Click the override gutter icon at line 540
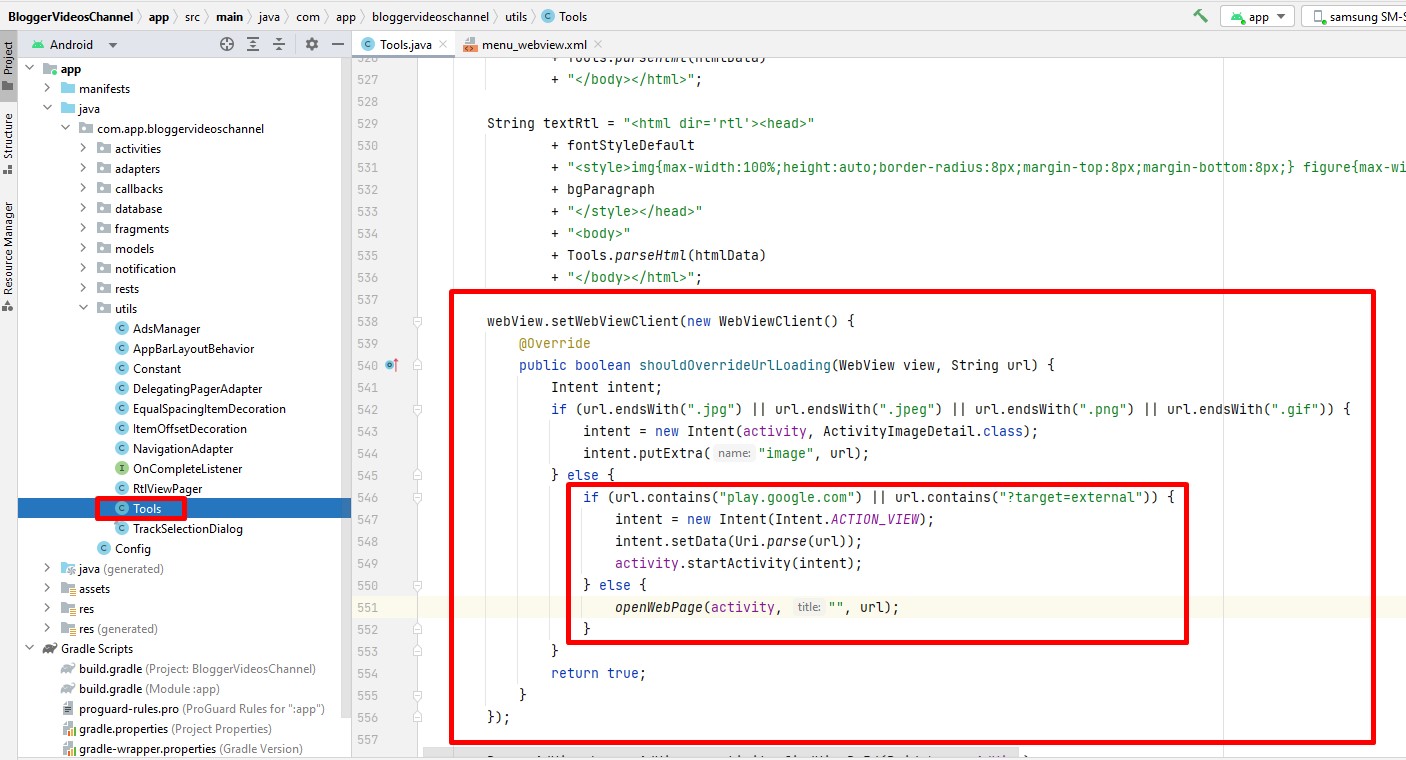The height and width of the screenshot is (760, 1406). (392, 365)
